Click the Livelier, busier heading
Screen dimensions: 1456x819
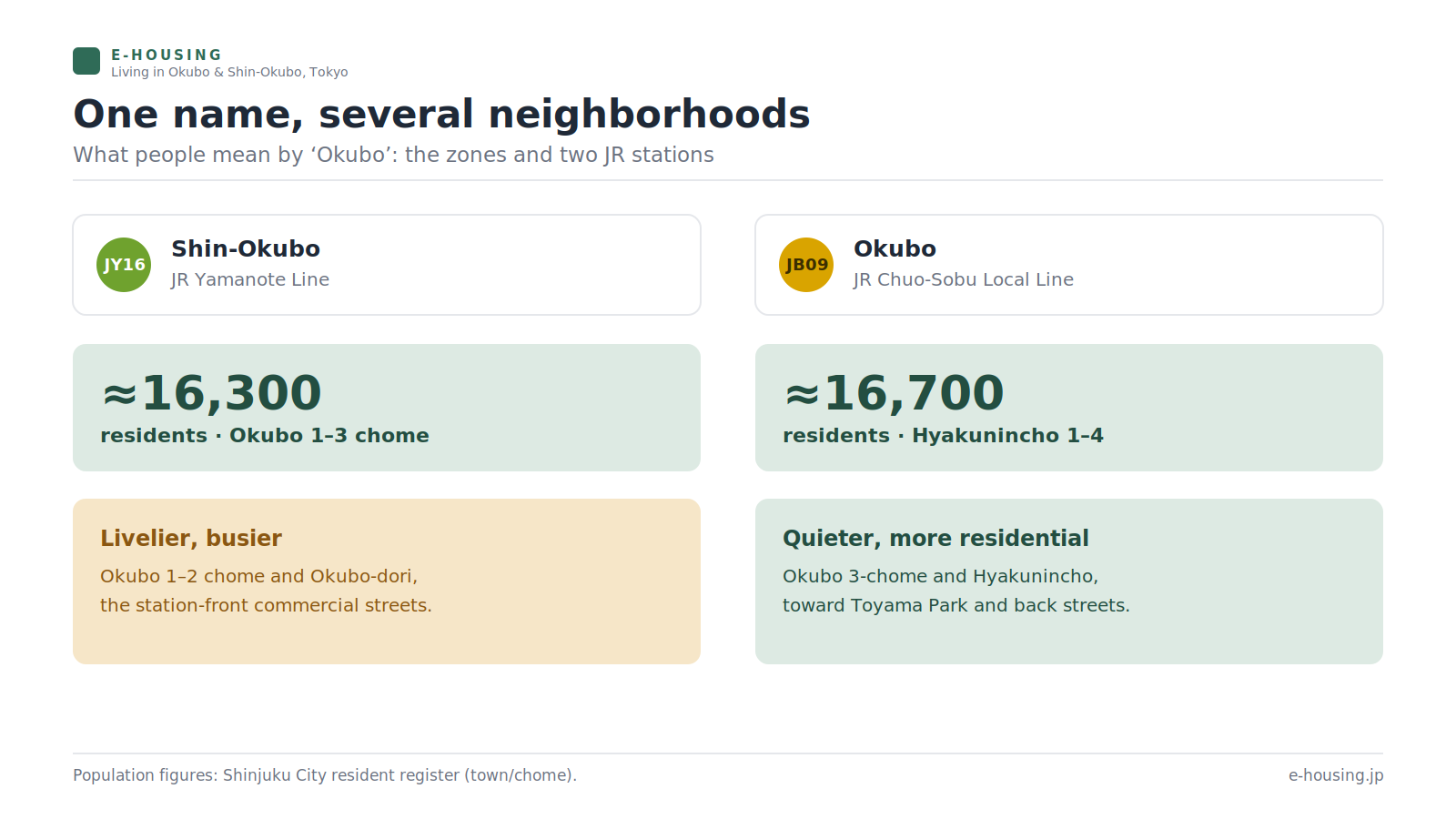pos(191,538)
